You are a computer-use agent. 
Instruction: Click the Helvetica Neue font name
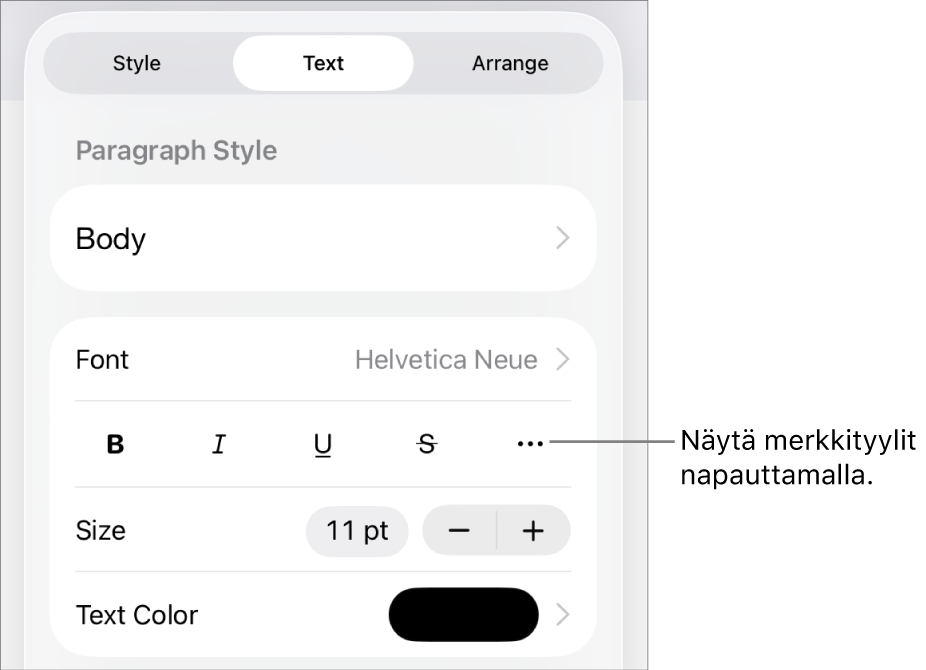(446, 360)
